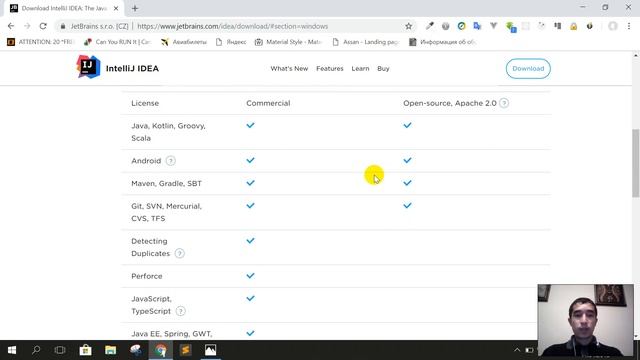Click the License row label
The image size is (640, 360).
[145, 103]
